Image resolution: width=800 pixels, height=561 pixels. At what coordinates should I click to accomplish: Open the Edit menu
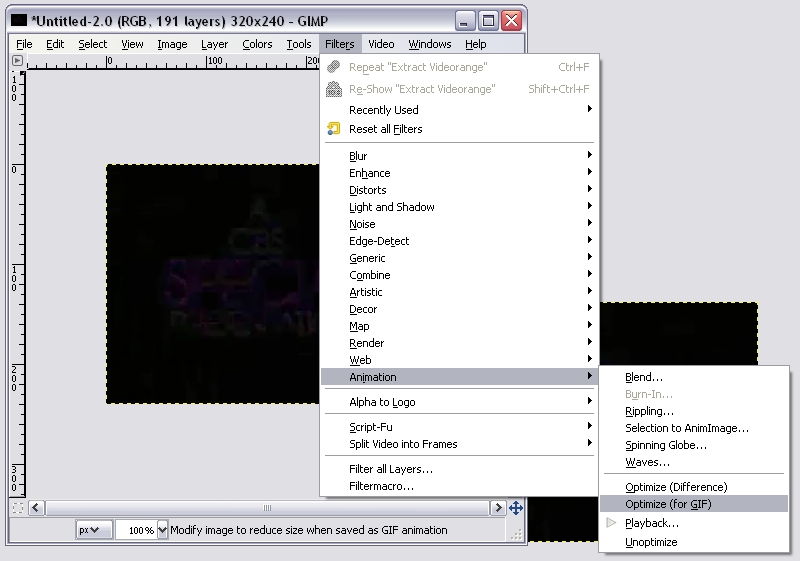point(55,44)
